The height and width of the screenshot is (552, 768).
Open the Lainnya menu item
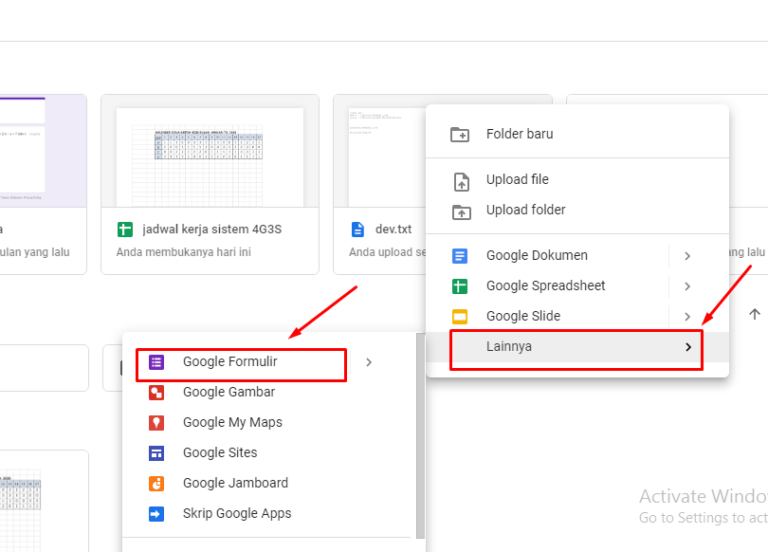coord(577,347)
